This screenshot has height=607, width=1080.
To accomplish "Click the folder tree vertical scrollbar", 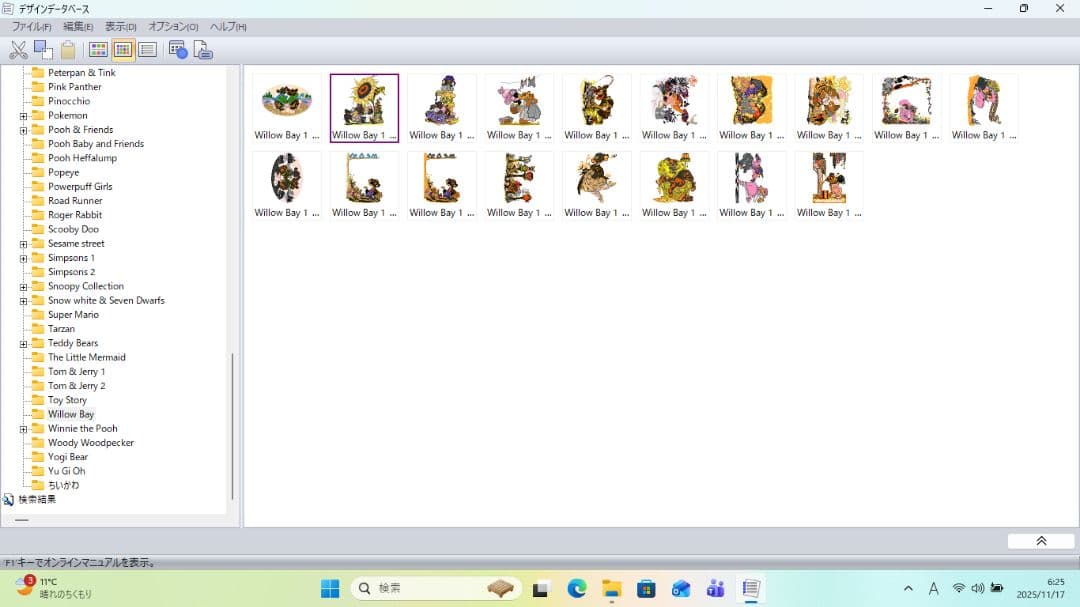I will click(232, 425).
